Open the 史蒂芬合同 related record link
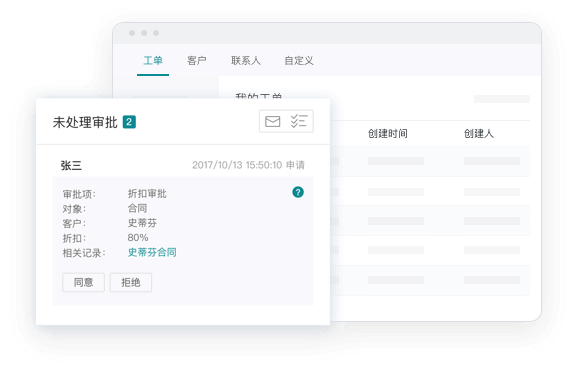The width and height of the screenshot is (572, 373). 152,252
